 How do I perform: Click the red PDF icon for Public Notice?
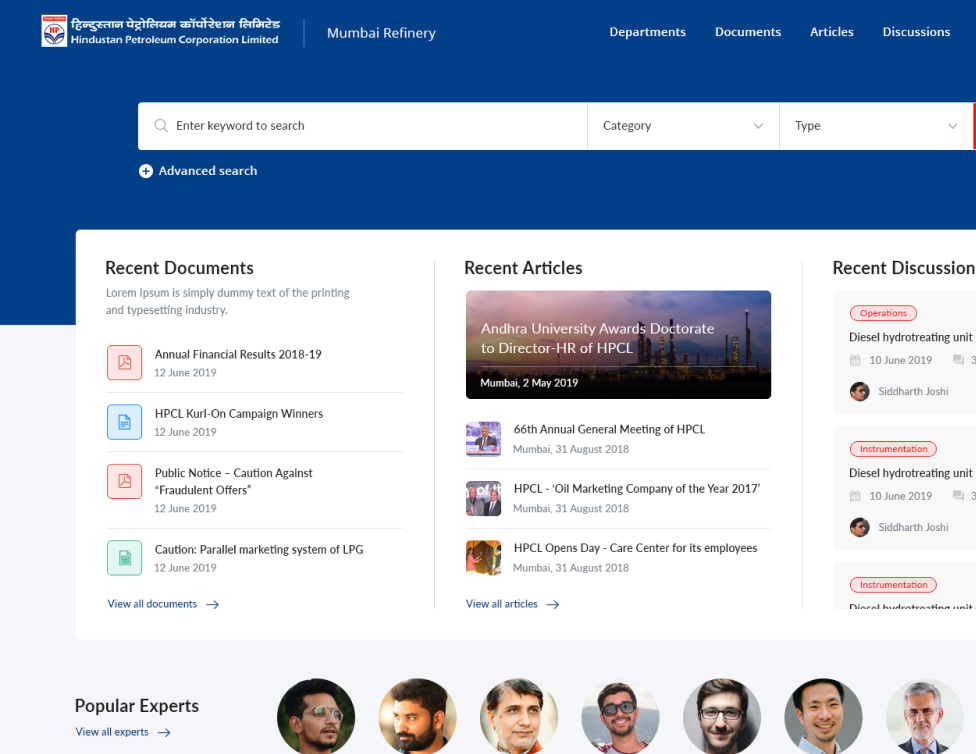125,481
